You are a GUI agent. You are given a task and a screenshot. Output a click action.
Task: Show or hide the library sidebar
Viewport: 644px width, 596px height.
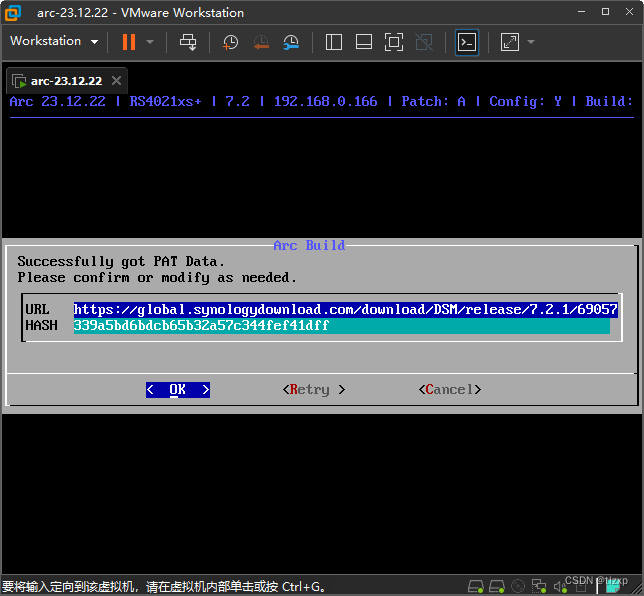pos(334,42)
